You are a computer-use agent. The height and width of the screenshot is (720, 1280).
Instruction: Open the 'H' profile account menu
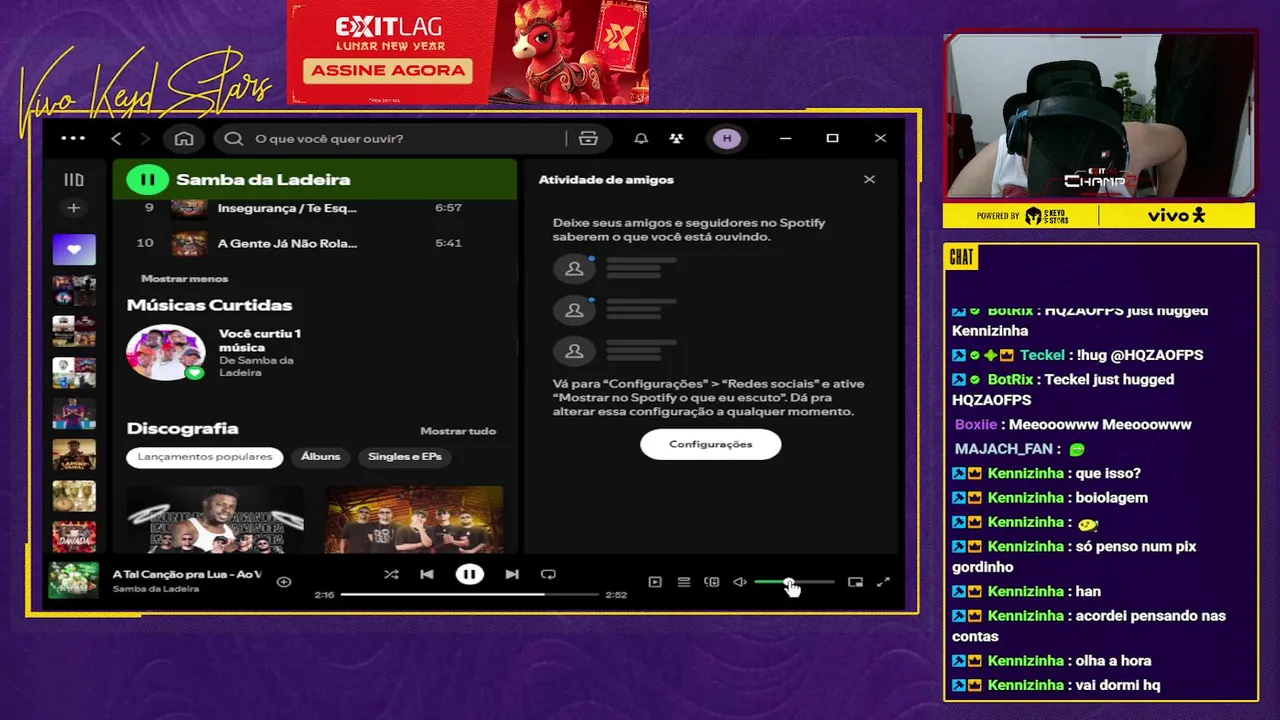[x=727, y=138]
